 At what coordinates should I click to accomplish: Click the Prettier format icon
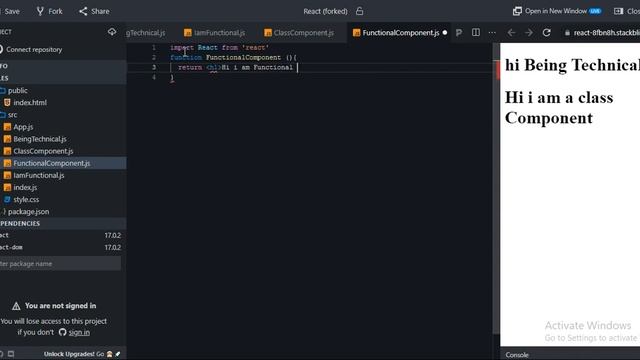tap(459, 32)
